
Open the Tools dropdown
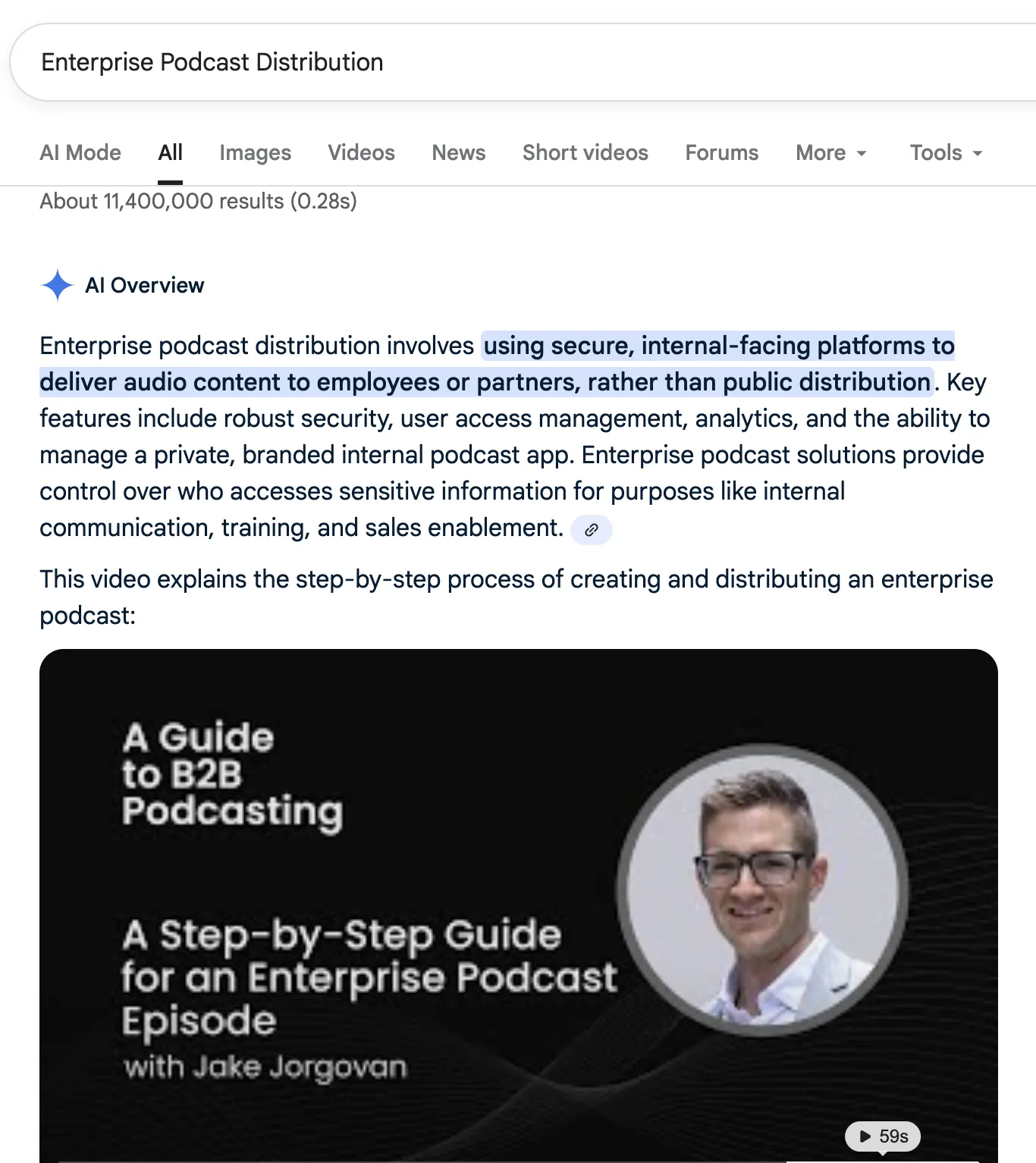(x=947, y=152)
